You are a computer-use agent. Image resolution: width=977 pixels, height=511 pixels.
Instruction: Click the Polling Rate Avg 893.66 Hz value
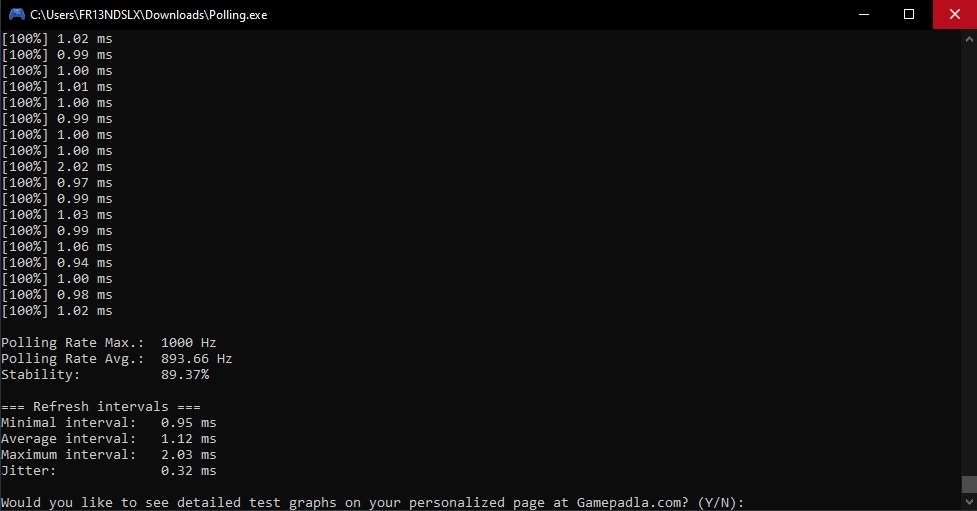coord(196,359)
